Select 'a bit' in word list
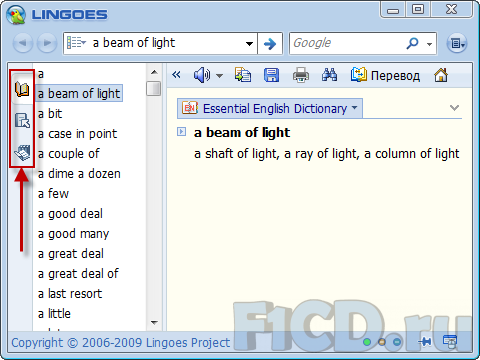The height and width of the screenshot is (360, 480). 50,114
